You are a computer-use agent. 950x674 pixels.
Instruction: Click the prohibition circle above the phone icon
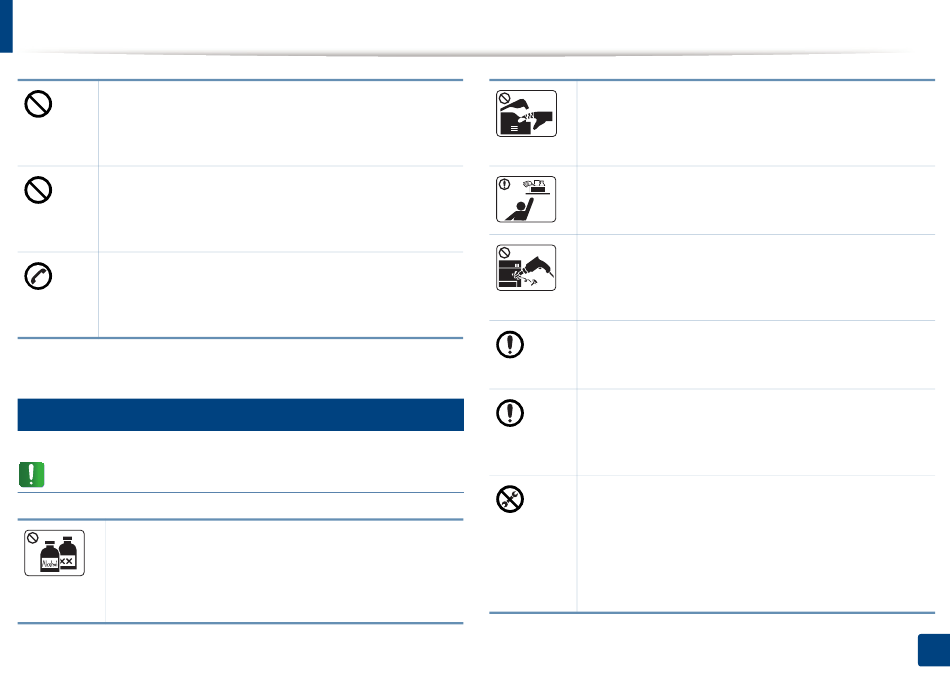(x=38, y=190)
